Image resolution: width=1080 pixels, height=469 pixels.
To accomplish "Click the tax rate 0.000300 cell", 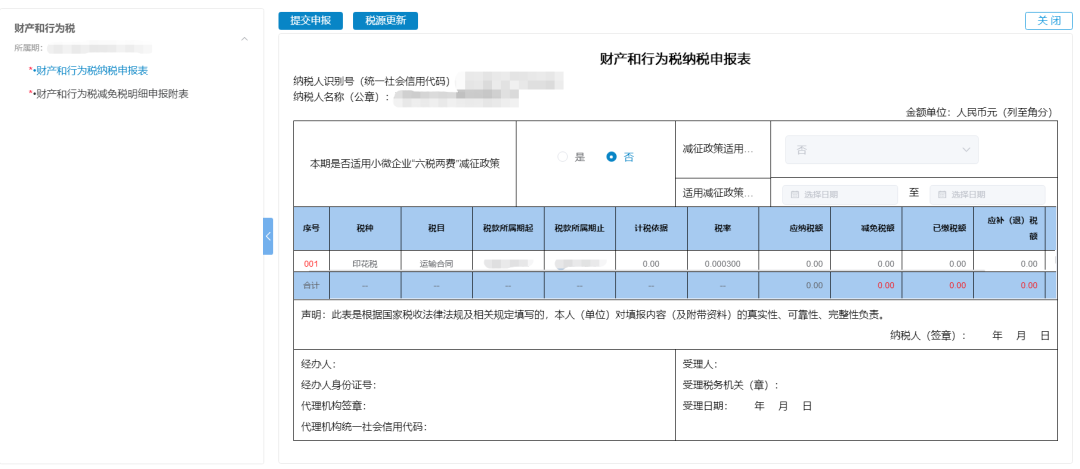I will pos(723,264).
